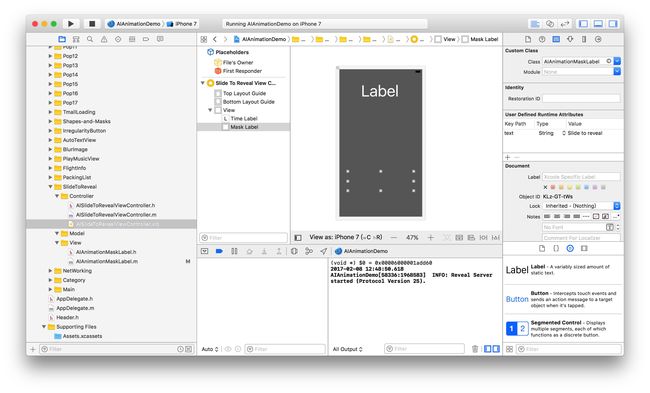Show the Identity inspector tab
The height and width of the screenshot is (393, 650).
pos(556,39)
